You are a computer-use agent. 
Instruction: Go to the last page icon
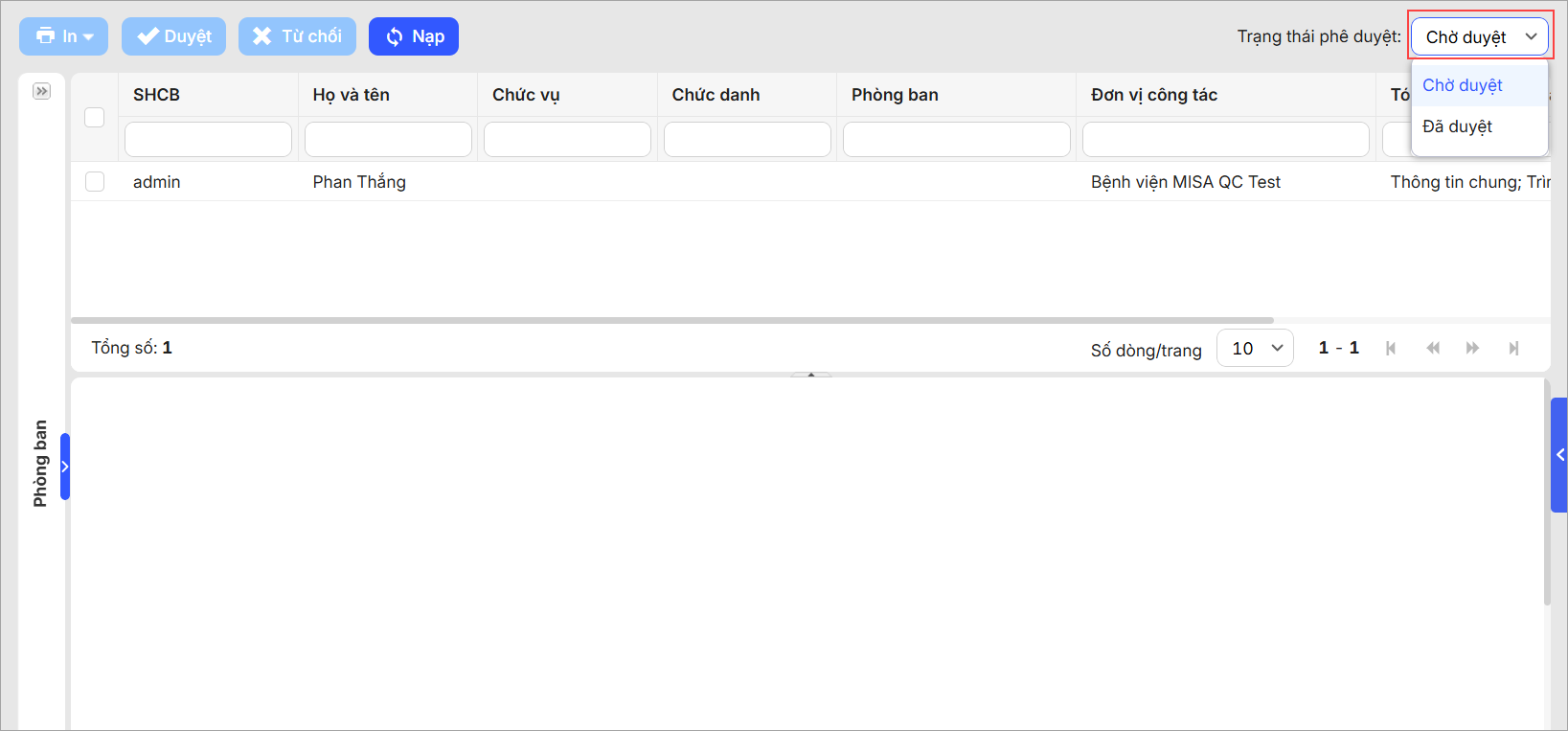tap(1513, 348)
